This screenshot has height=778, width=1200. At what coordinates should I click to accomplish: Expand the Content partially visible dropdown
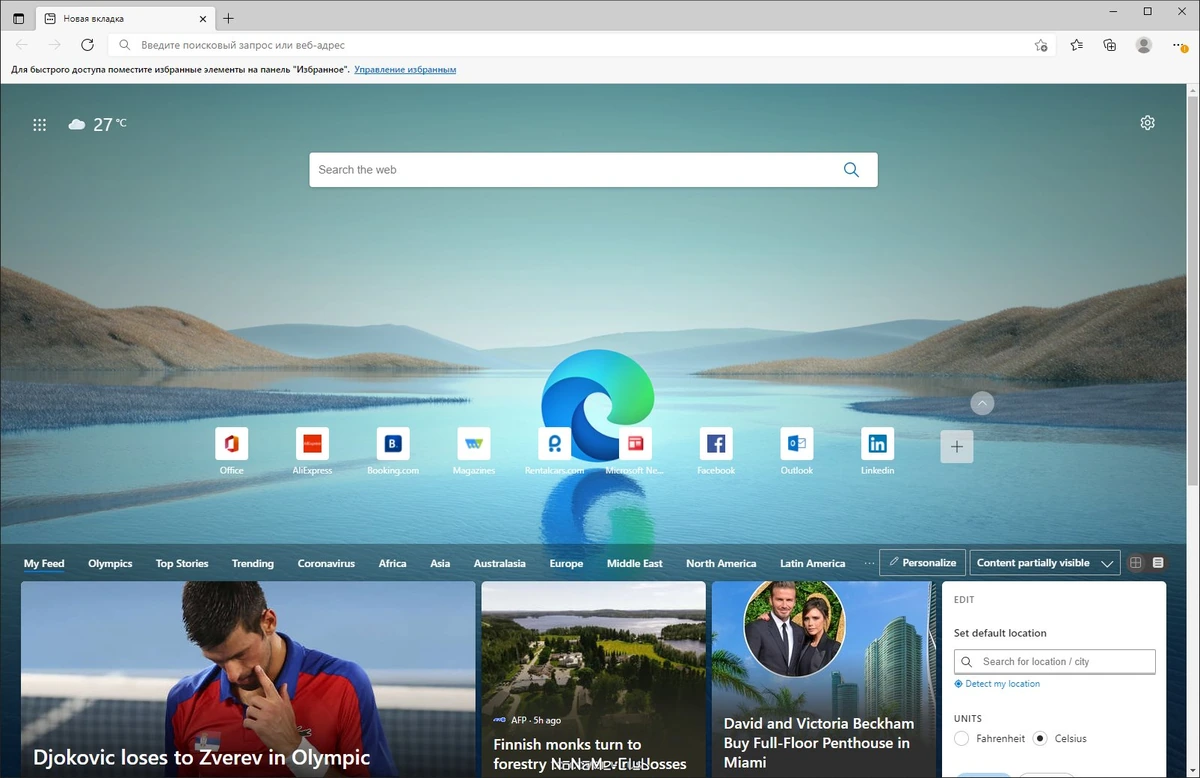[x=1044, y=563]
